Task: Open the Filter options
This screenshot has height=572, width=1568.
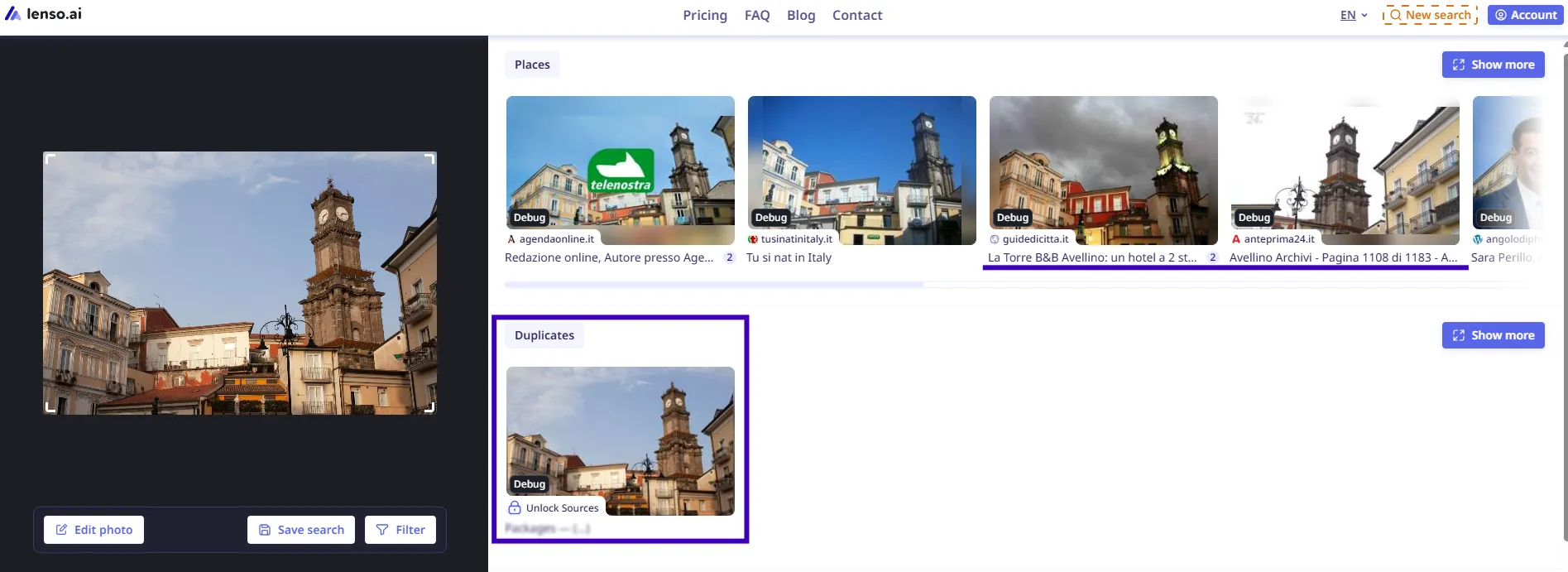Action: tap(400, 530)
